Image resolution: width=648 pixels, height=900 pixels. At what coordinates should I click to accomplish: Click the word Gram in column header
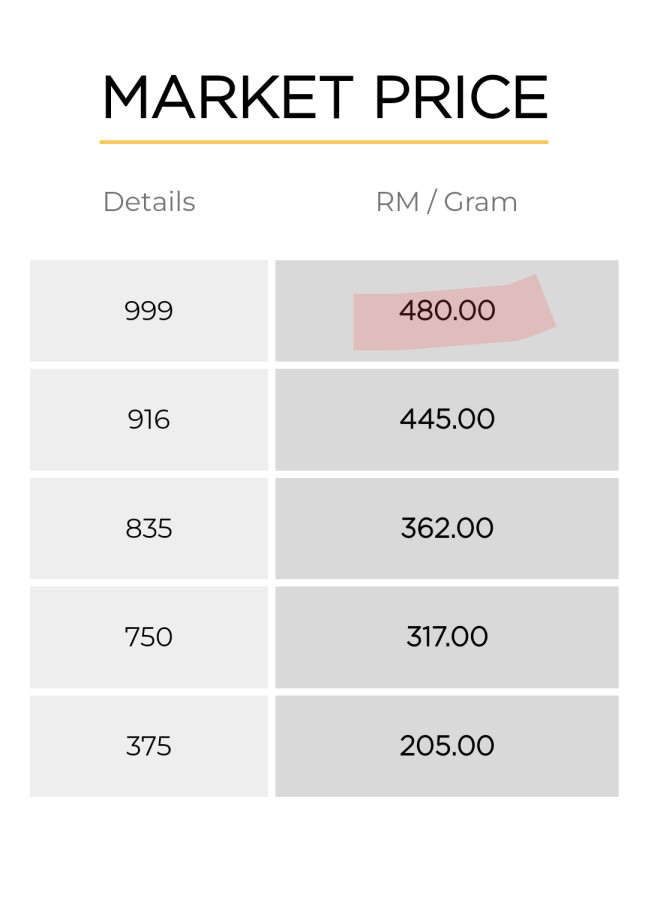click(x=481, y=202)
